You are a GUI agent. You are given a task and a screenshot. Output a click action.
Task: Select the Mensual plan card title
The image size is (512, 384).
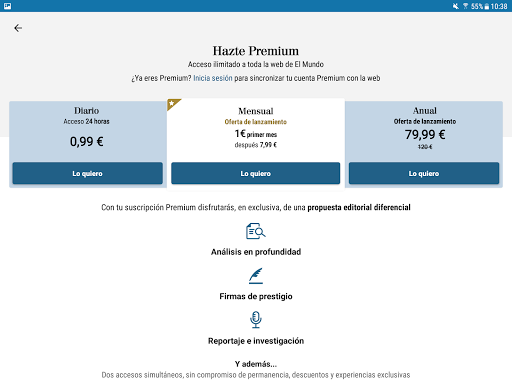tap(256, 111)
